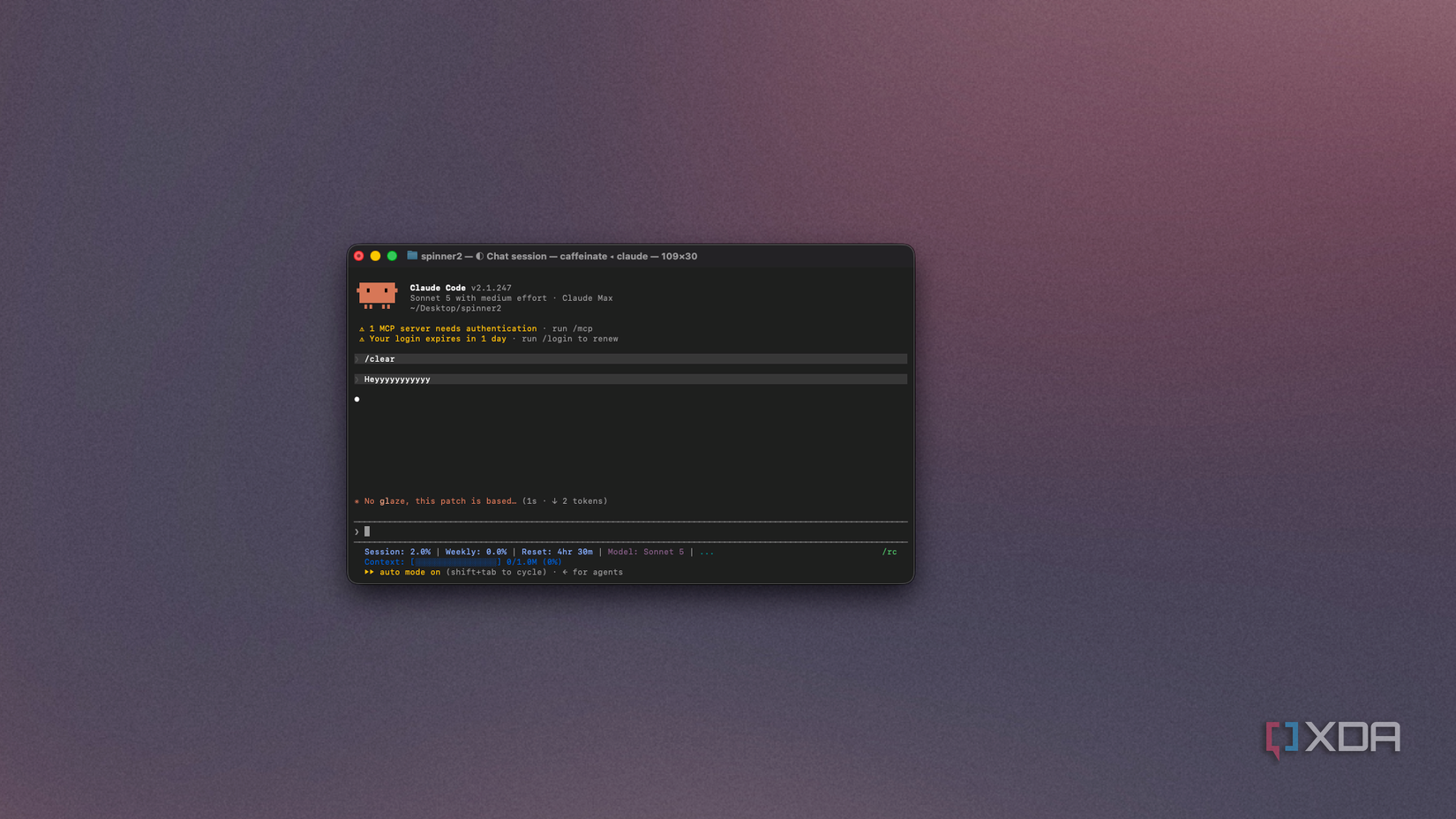Click the version number v2.1.247
Screen dimensions: 1456x819
pos(492,288)
